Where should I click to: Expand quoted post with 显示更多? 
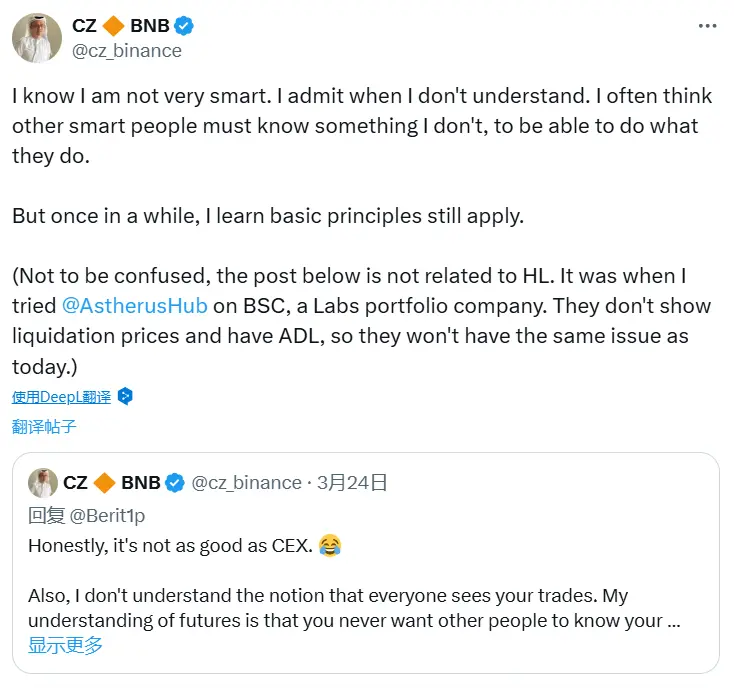[65, 645]
